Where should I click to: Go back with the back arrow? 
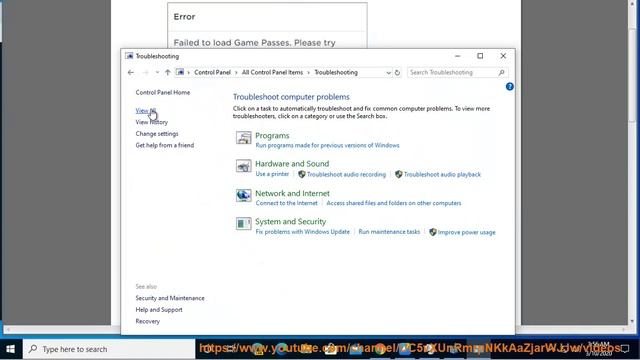[x=131, y=72]
